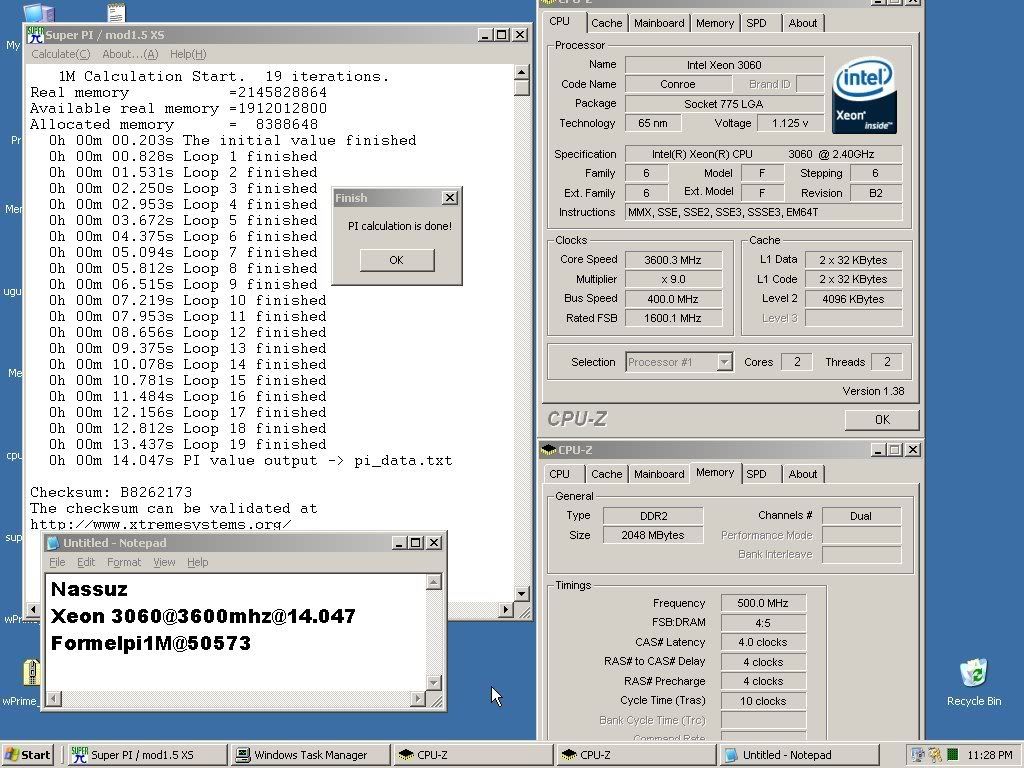
Task: Close the Finish dialog with its X button
Action: (450, 198)
